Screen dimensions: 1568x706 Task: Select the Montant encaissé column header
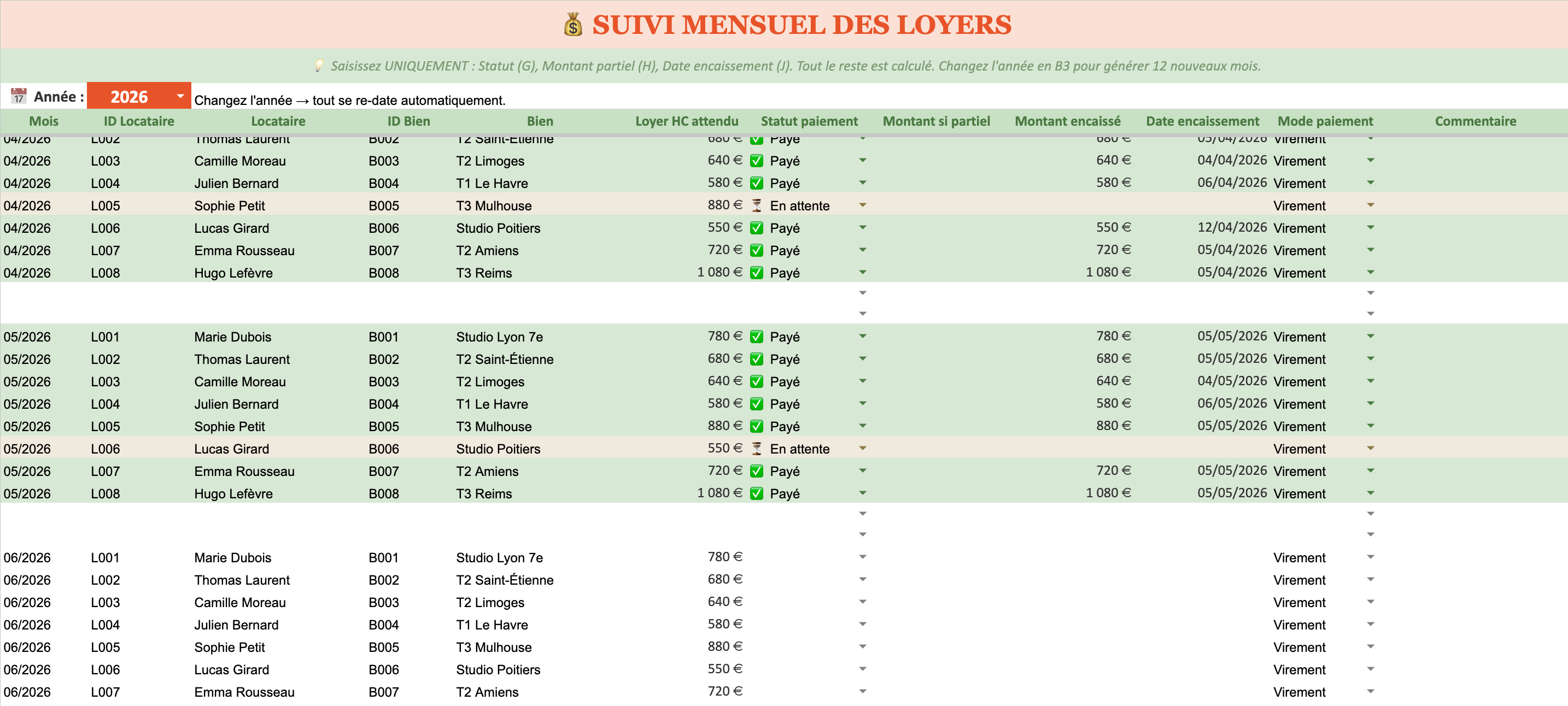click(1067, 121)
